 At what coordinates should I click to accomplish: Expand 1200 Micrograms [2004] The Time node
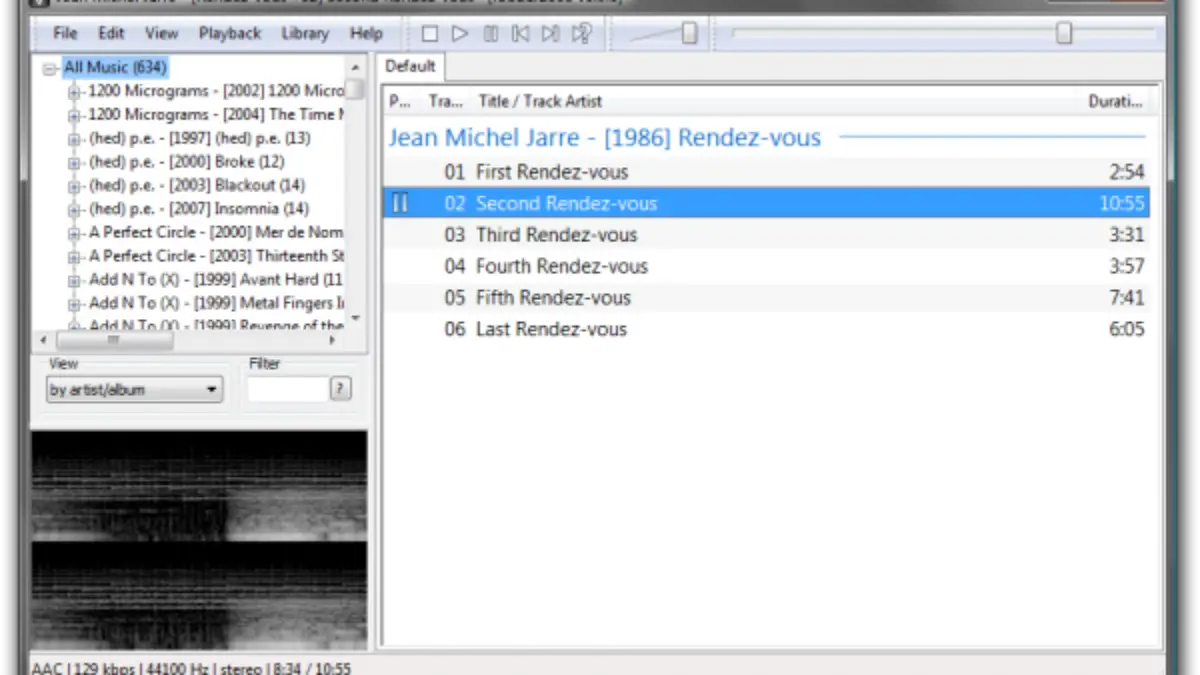(74, 116)
